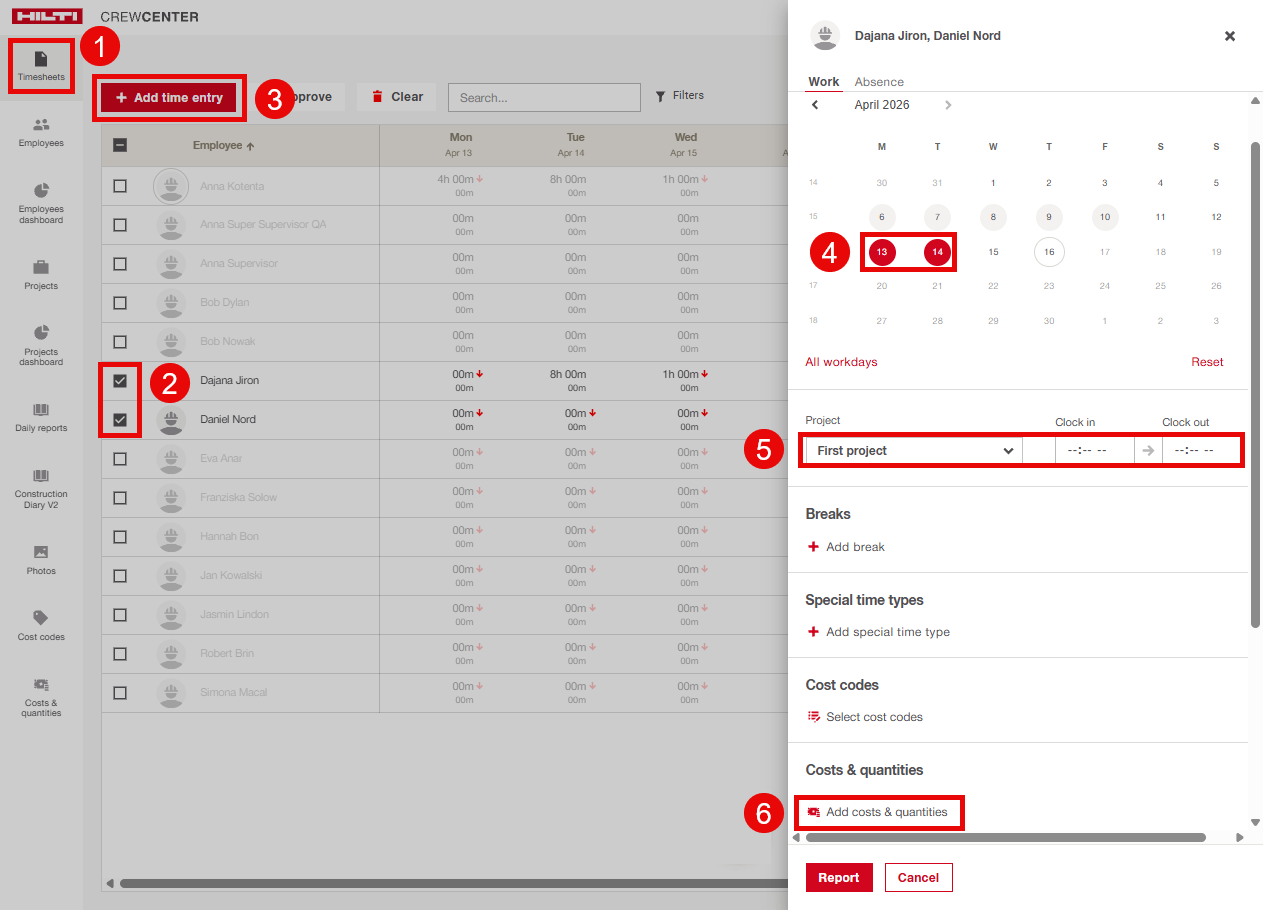The width and height of the screenshot is (1263, 910).
Task: Switch to the Absence tab
Action: tap(879, 82)
